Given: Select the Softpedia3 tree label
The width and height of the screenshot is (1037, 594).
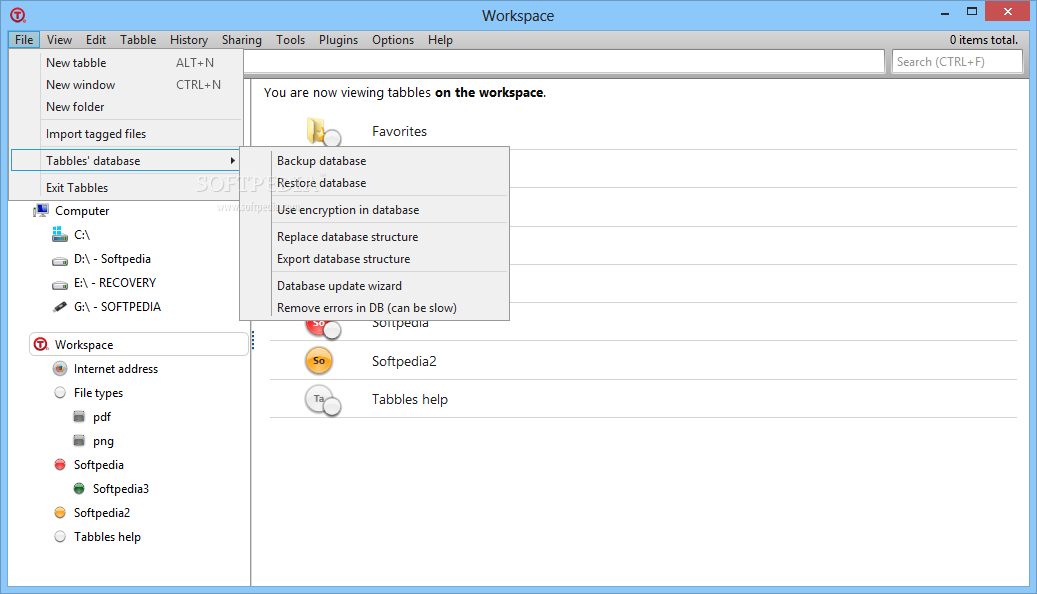Looking at the screenshot, I should [x=121, y=489].
